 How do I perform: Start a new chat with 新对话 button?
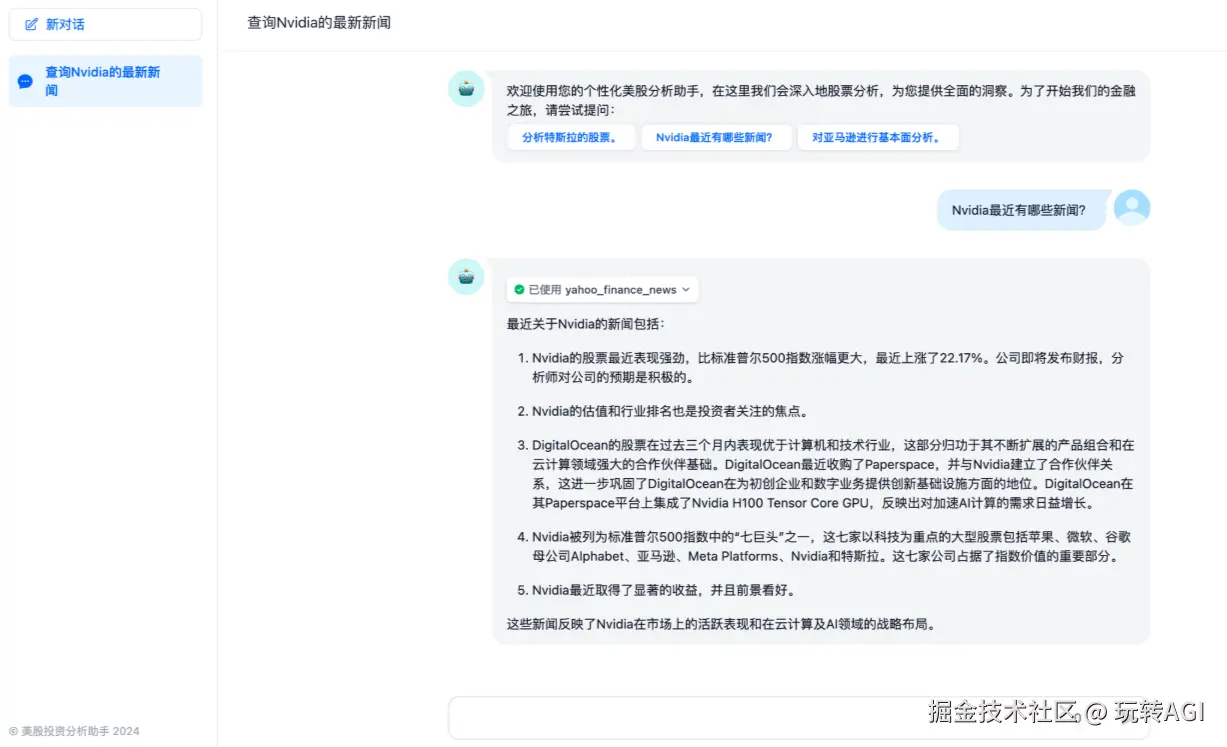105,24
